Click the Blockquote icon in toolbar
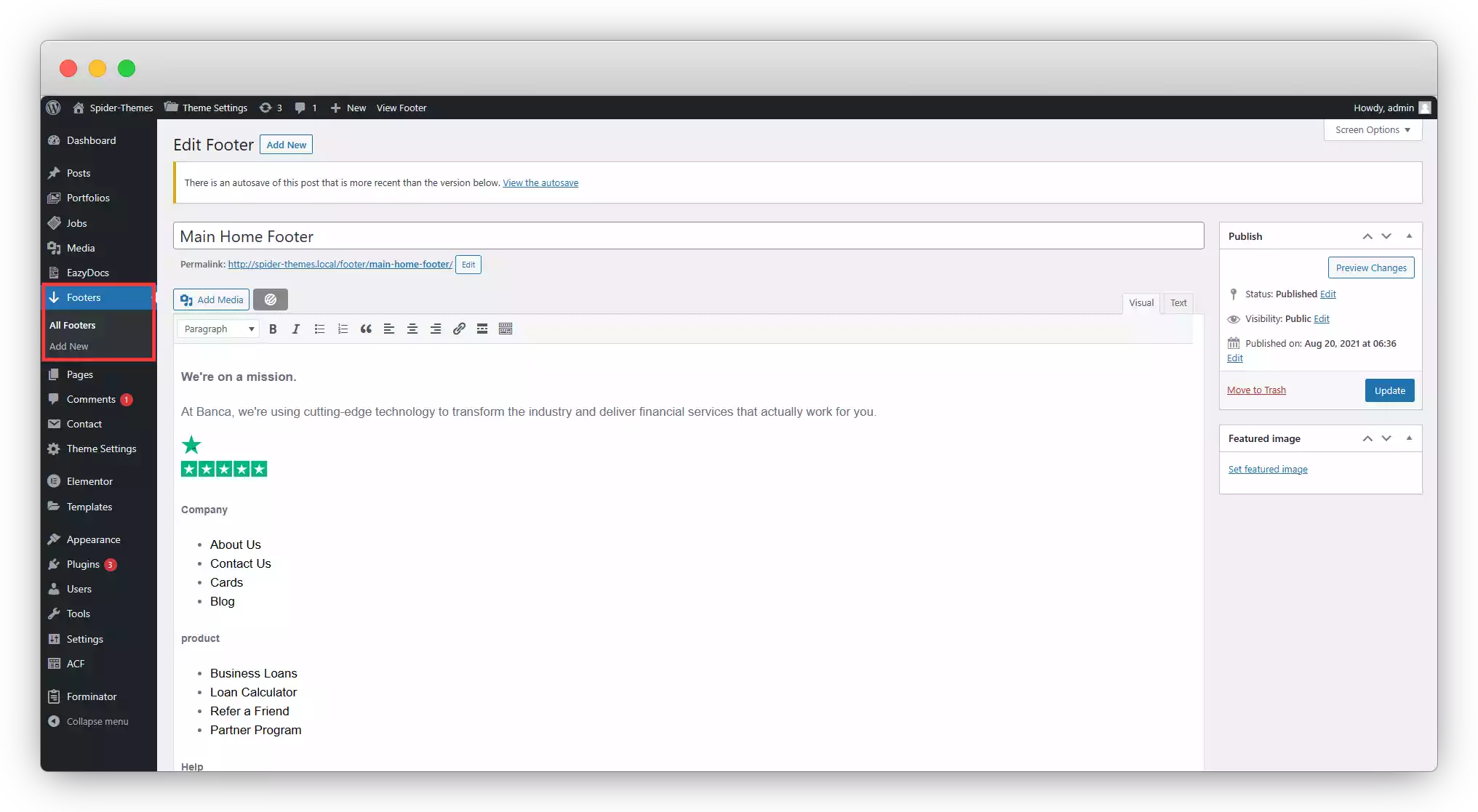Viewport: 1478px width, 812px height. coord(366,329)
